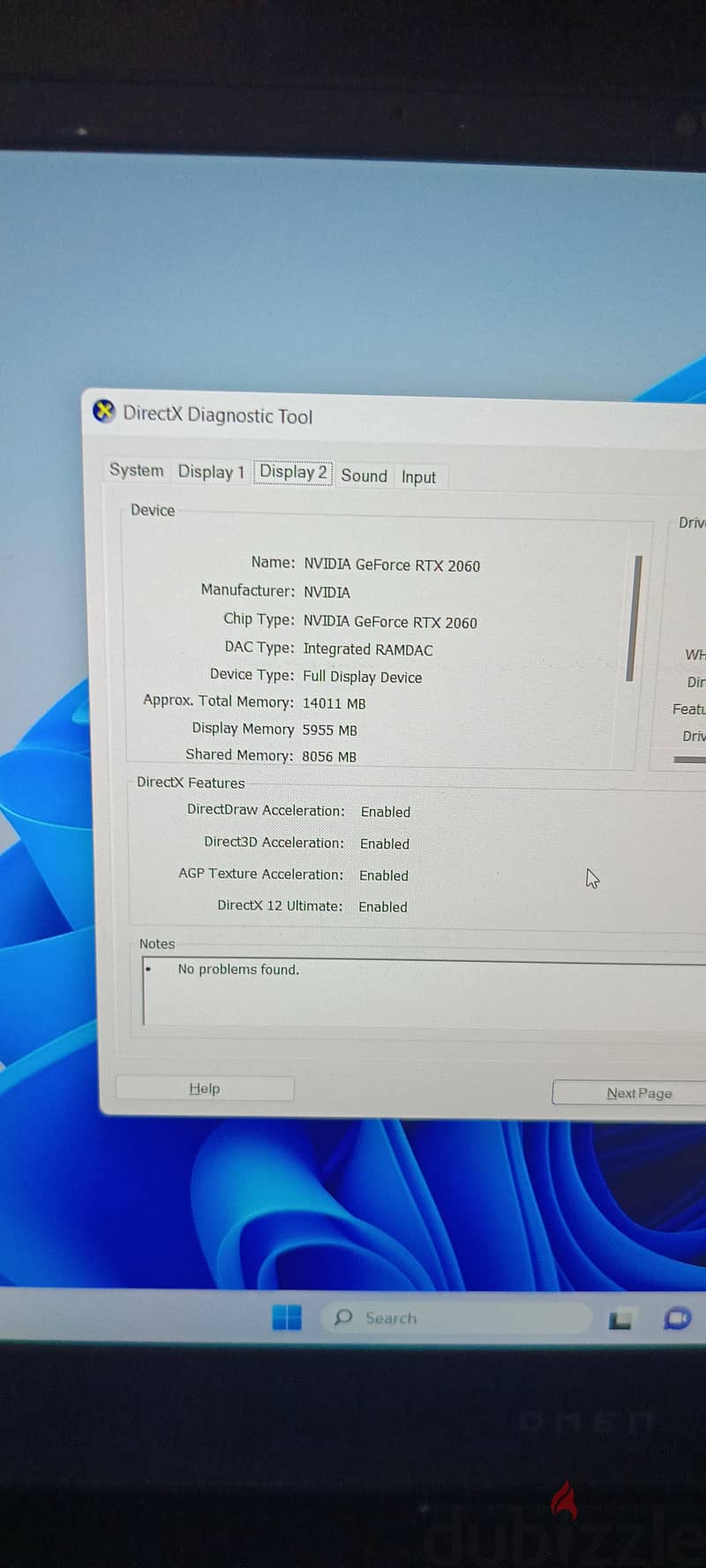Select the Name value NVIDIA GeForce RTX 2060
The image size is (706, 1568).
pos(392,565)
